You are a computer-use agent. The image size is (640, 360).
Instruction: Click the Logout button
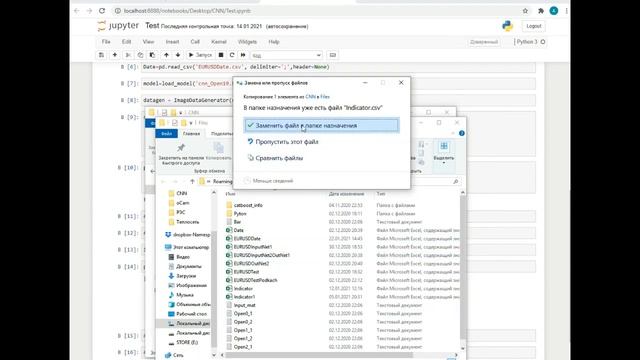coord(533,26)
